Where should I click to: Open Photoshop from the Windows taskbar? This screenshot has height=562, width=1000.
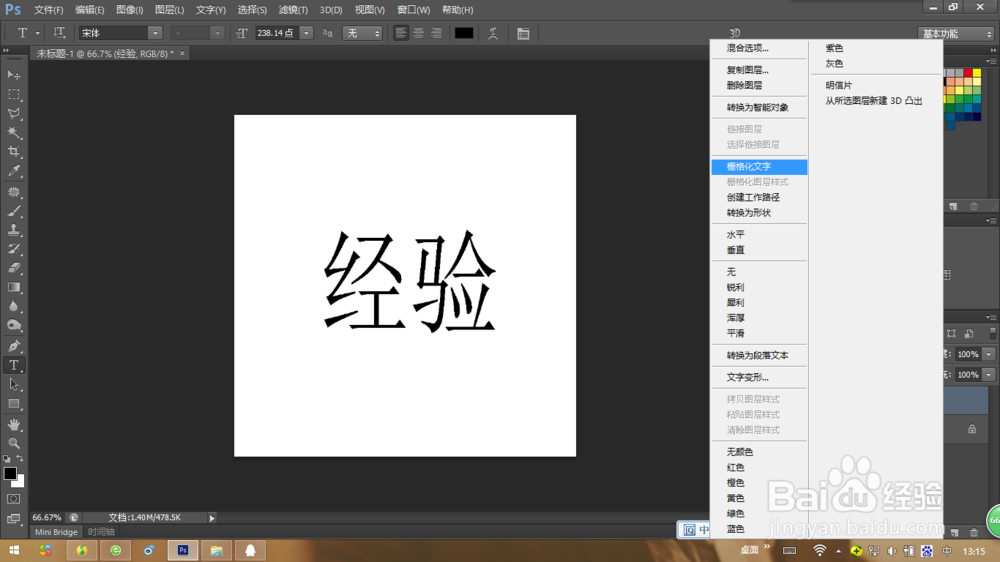pos(183,551)
